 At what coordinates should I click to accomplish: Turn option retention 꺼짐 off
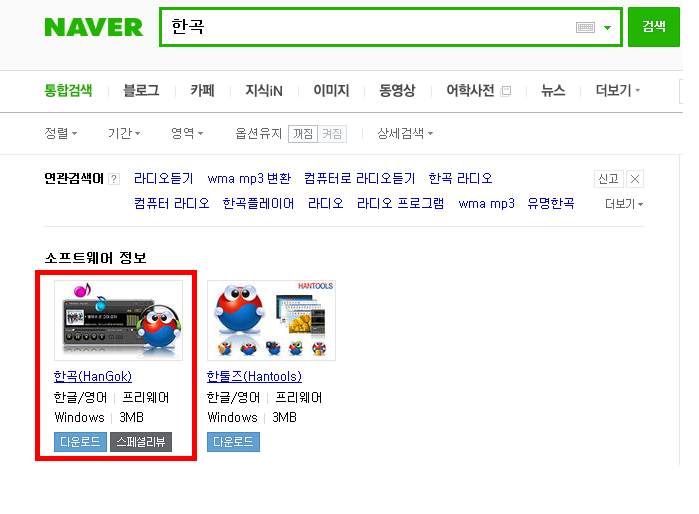click(x=303, y=134)
